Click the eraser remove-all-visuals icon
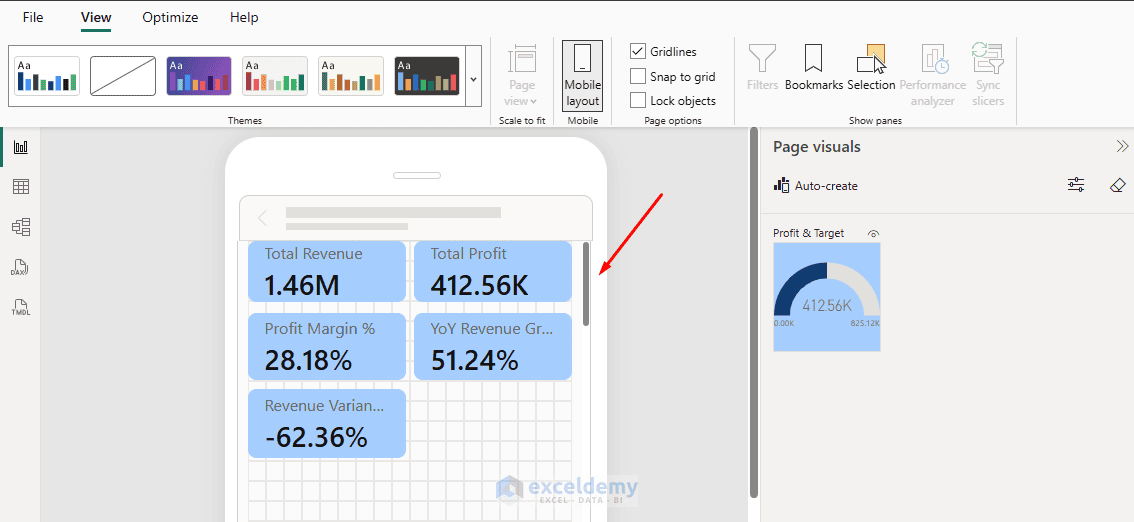Image resolution: width=1134 pixels, height=522 pixels. (1117, 186)
